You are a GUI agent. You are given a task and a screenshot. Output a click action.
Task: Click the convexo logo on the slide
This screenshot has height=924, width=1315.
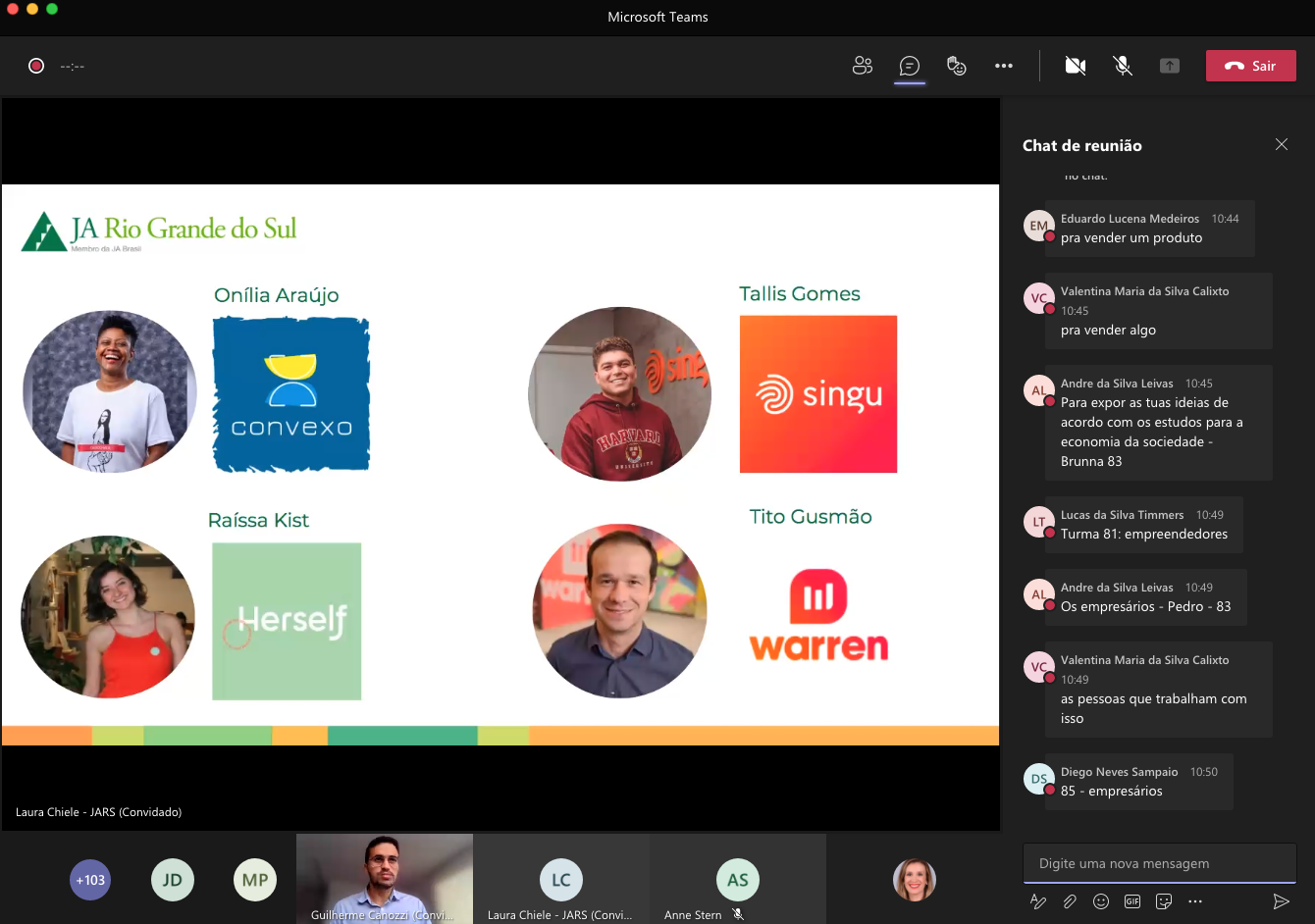point(291,393)
